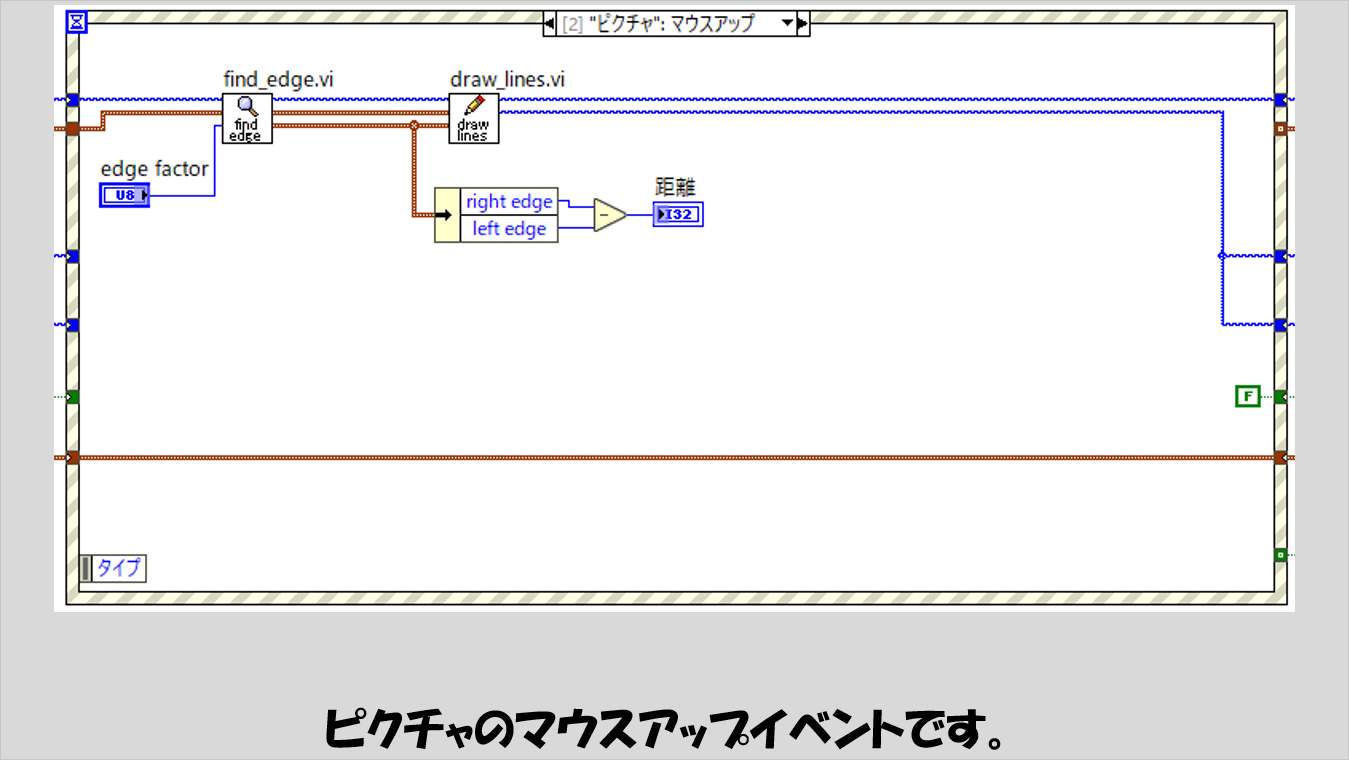Click the green tunnel beside False constant
This screenshot has height=760, width=1349.
[x=1280, y=397]
